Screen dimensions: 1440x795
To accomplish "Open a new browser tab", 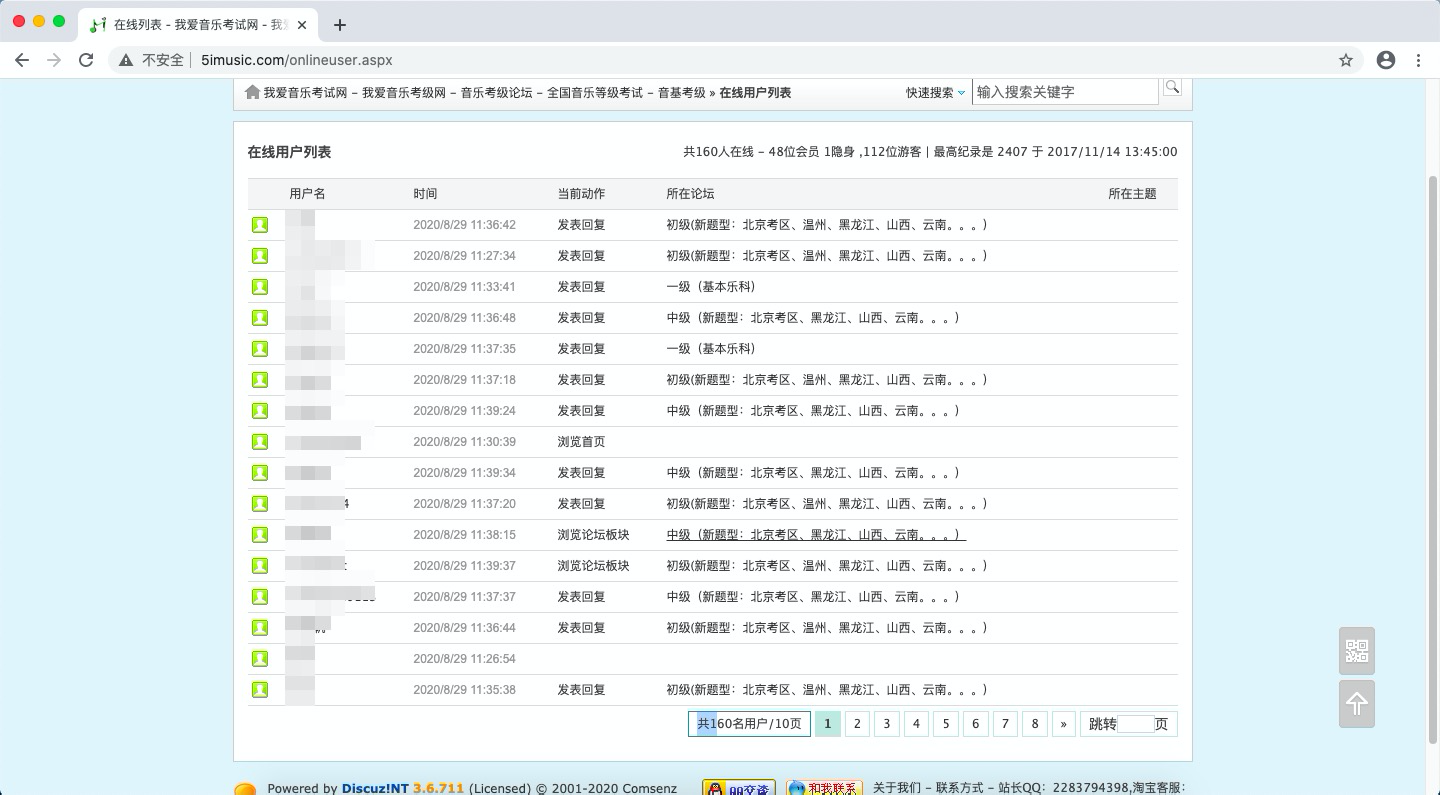I will coord(340,25).
